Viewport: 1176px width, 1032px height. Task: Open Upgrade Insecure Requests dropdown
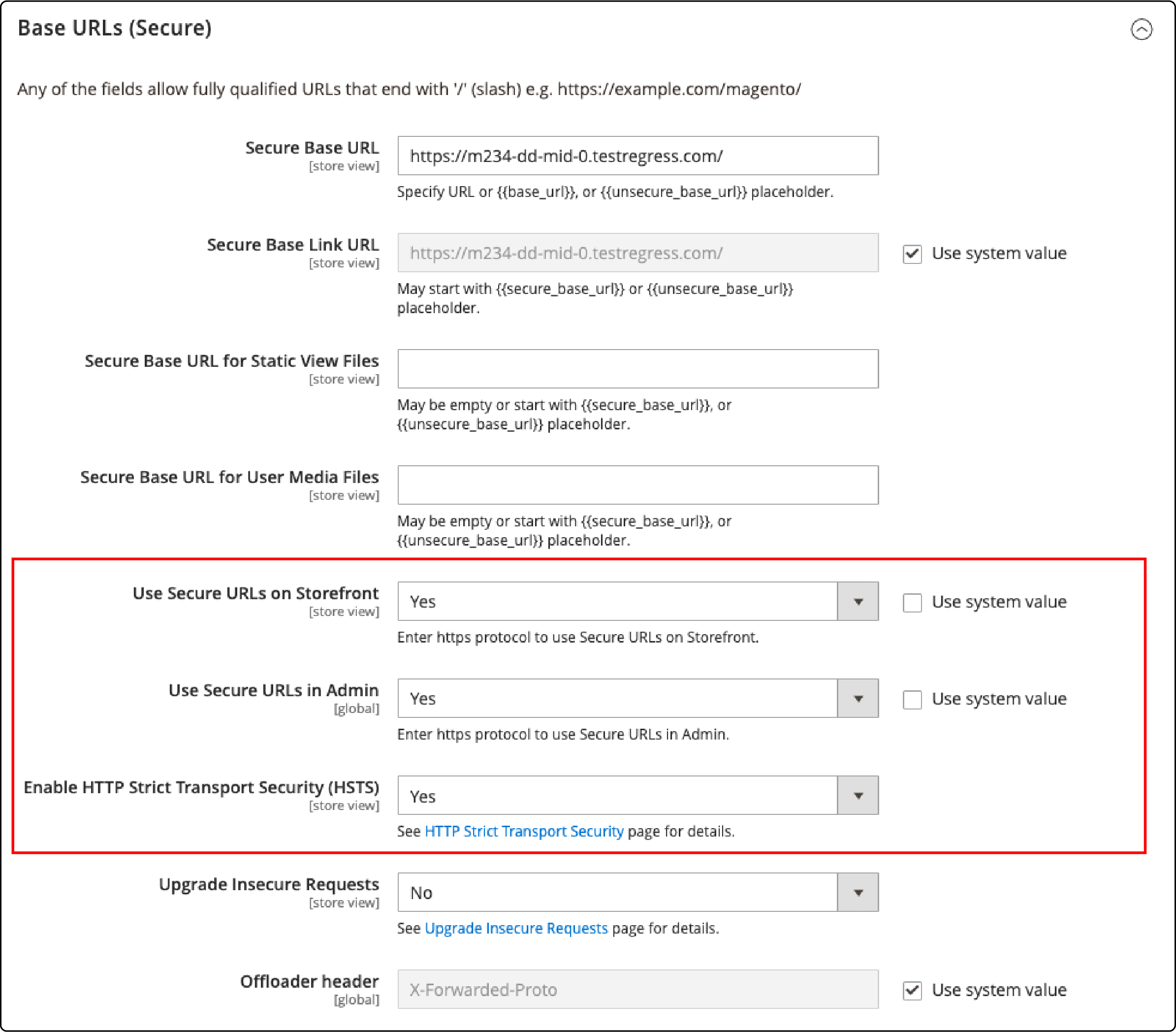pos(637,892)
